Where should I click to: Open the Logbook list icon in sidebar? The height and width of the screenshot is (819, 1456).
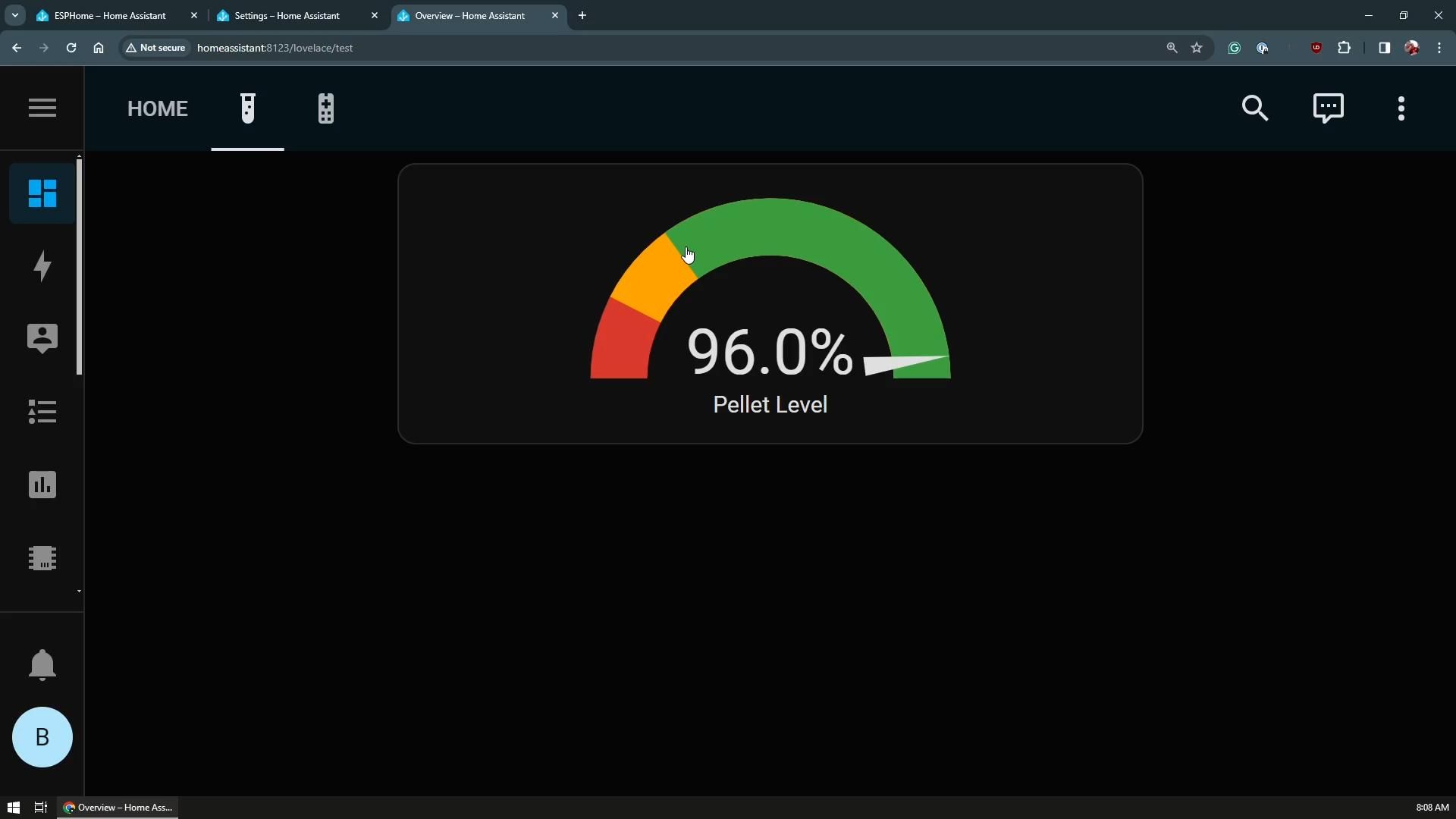(x=42, y=412)
